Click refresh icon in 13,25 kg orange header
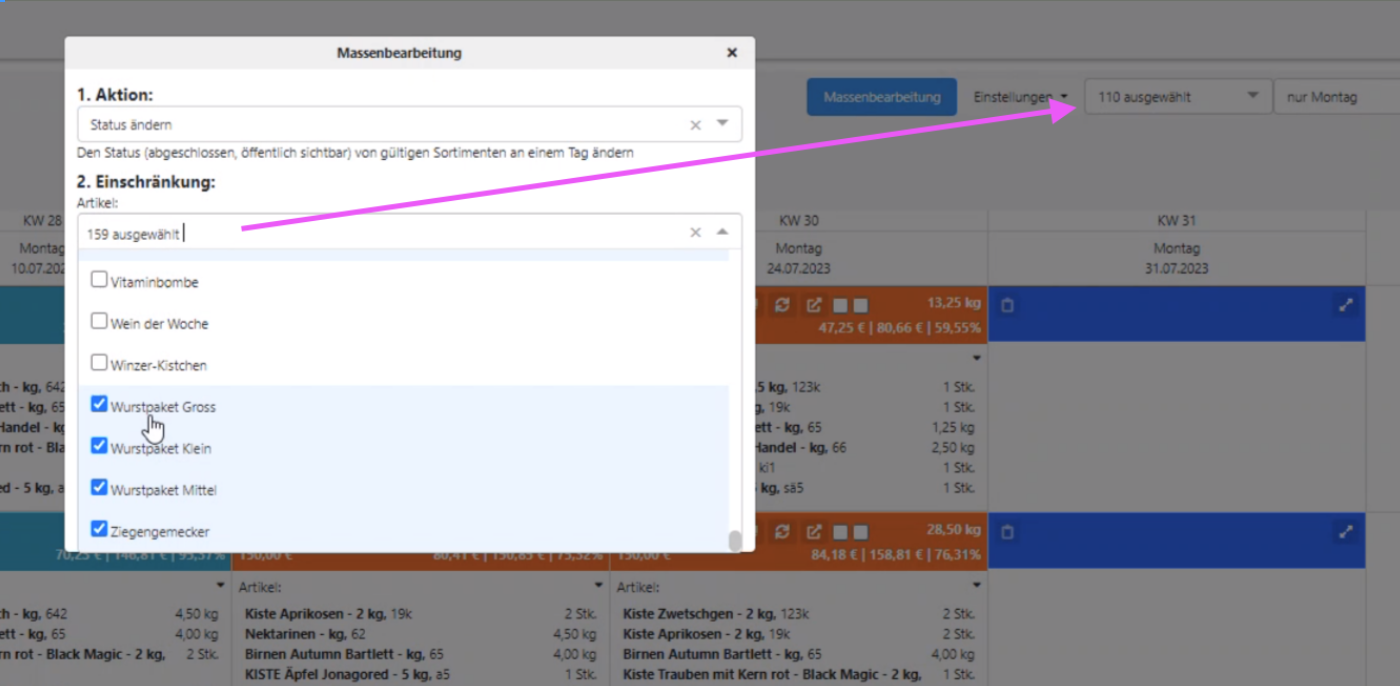The image size is (1400, 686). tap(783, 305)
